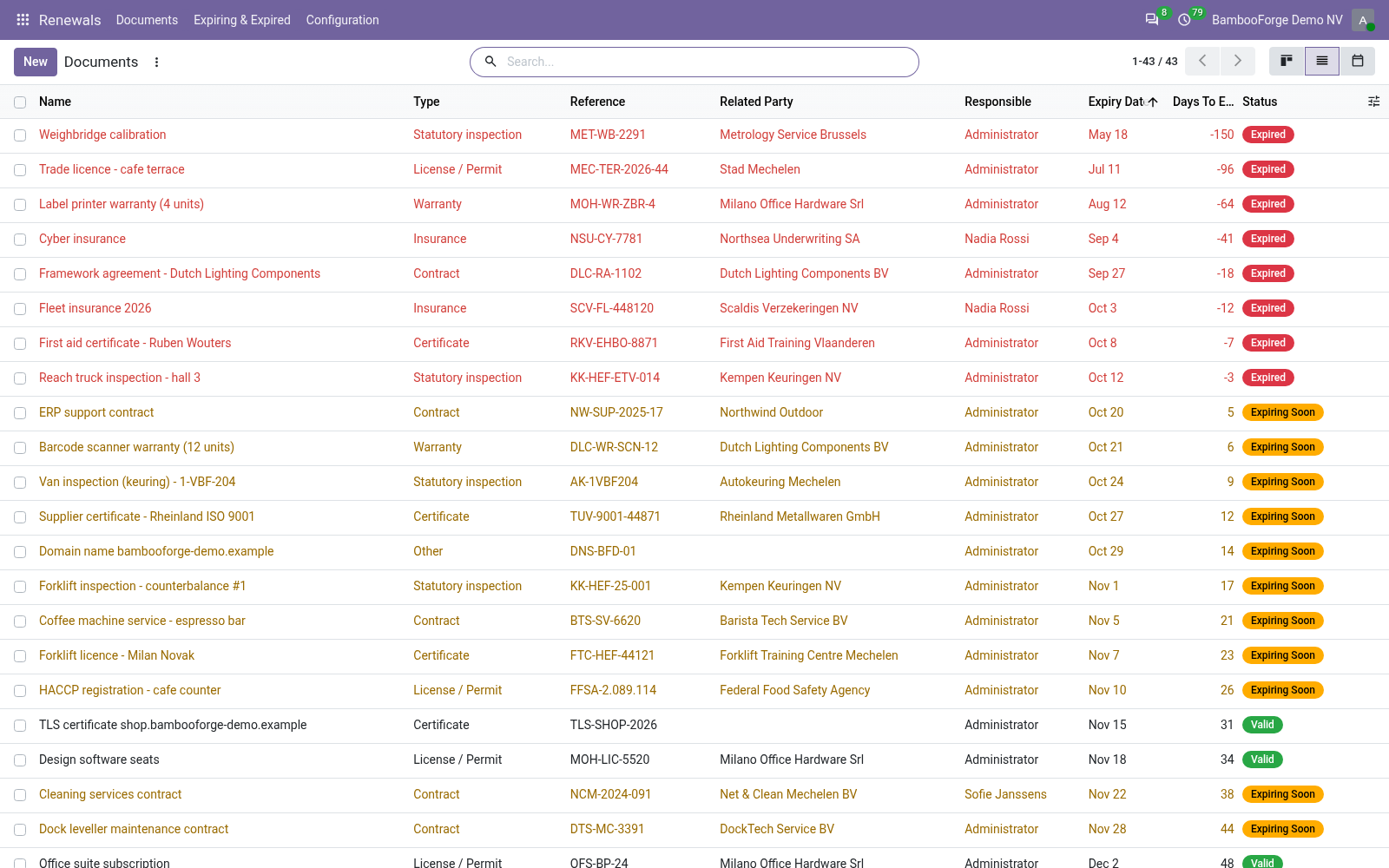Click the Expiry Date sort arrow
Image resolution: width=1389 pixels, height=868 pixels.
pos(1153,102)
